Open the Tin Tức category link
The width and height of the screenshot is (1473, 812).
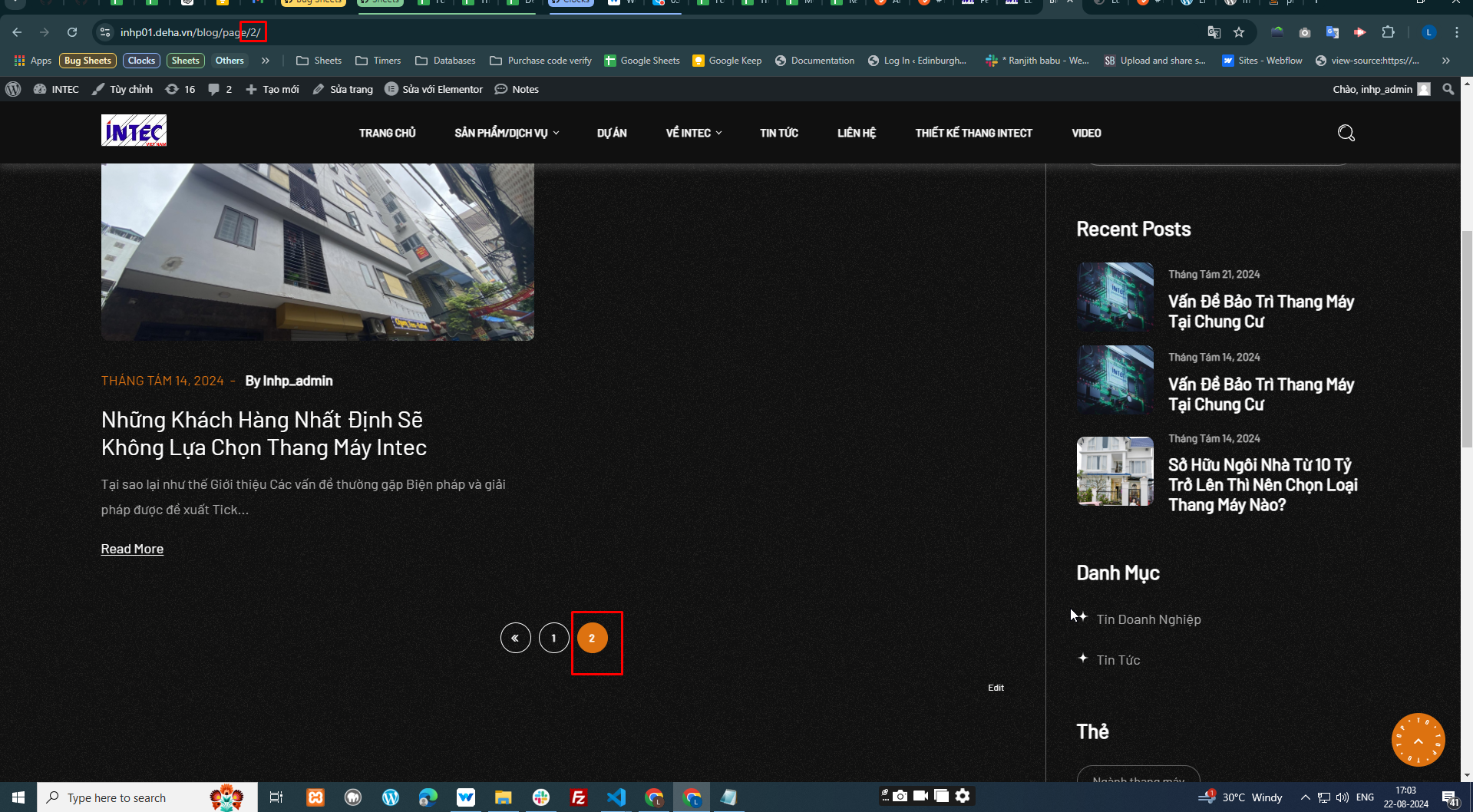pos(1118,660)
